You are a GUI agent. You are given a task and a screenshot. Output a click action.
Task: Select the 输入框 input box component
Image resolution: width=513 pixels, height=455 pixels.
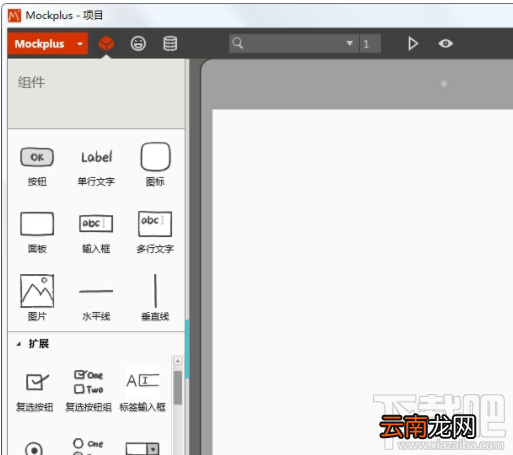click(x=96, y=233)
